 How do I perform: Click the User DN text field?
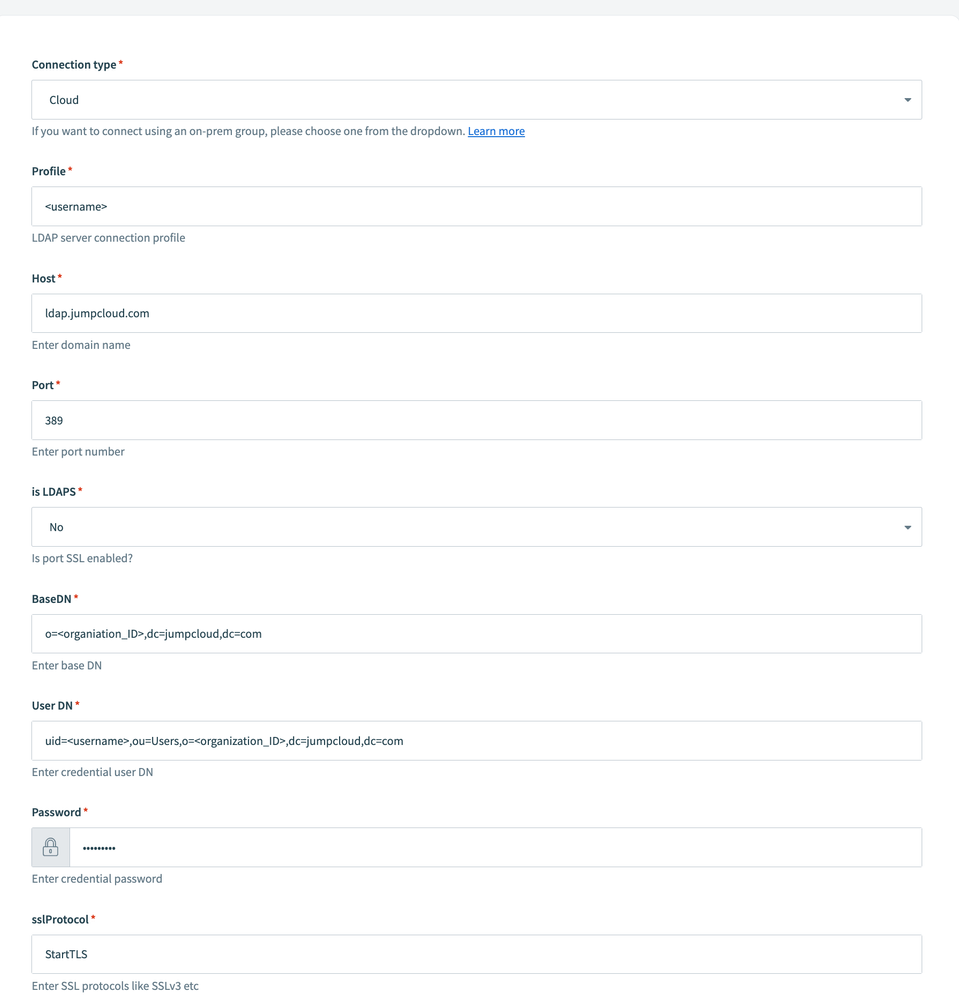click(476, 741)
